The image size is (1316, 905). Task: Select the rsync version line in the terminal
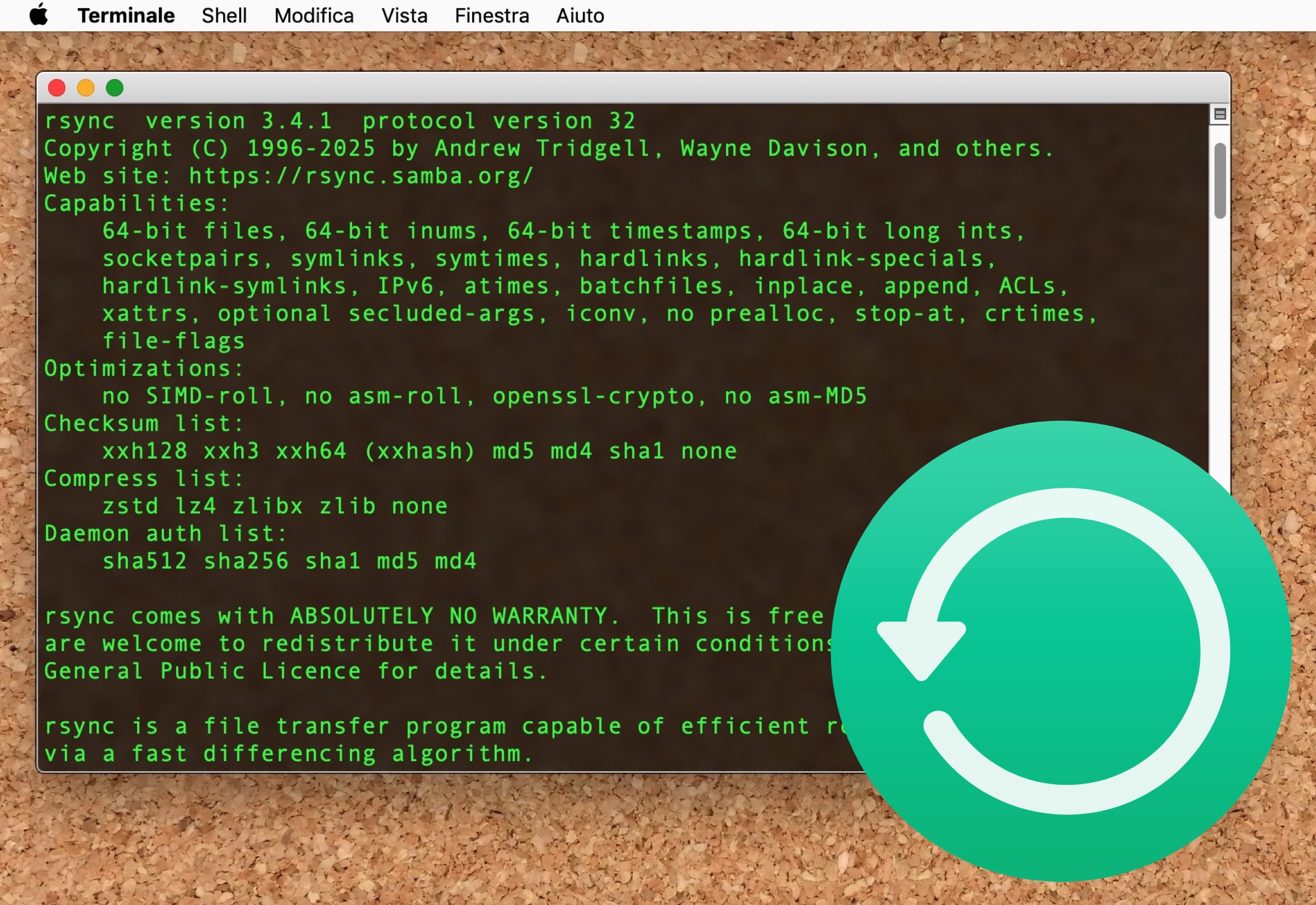tap(340, 120)
